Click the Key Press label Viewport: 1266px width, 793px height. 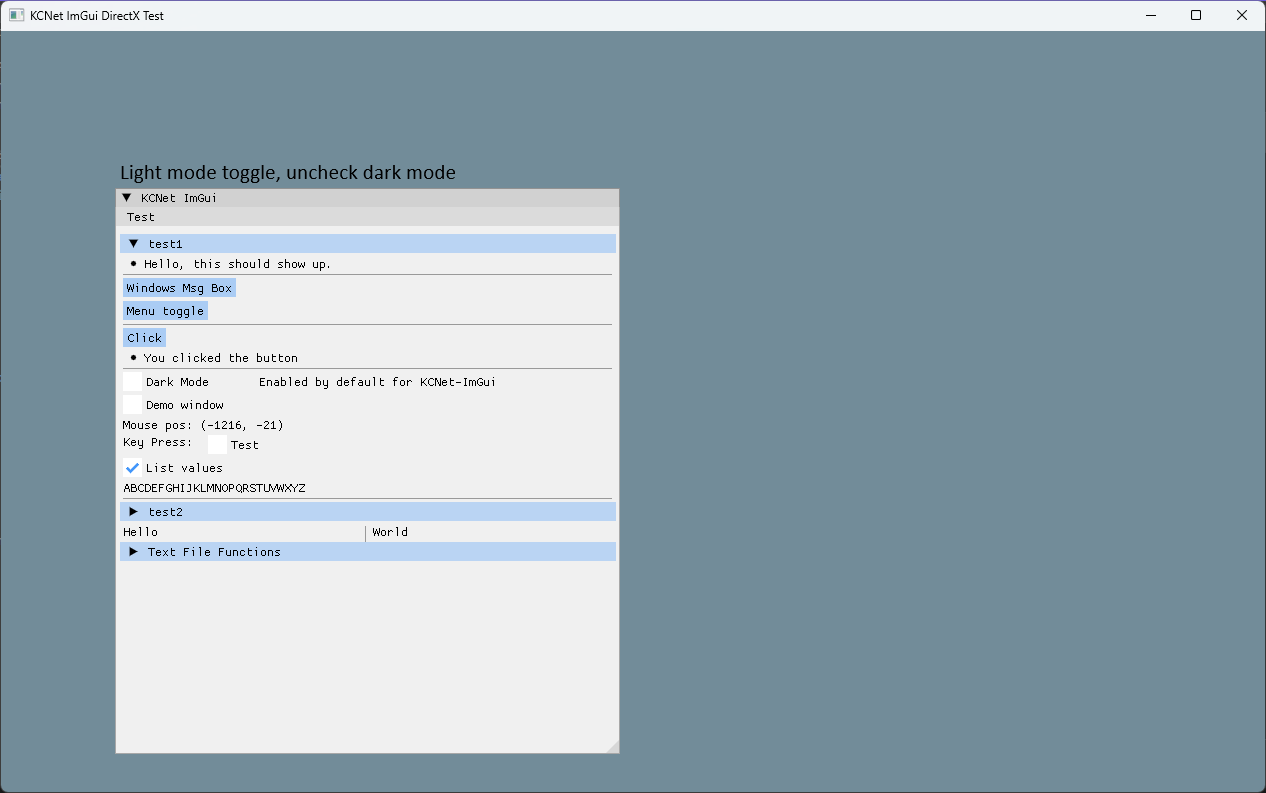(158, 442)
